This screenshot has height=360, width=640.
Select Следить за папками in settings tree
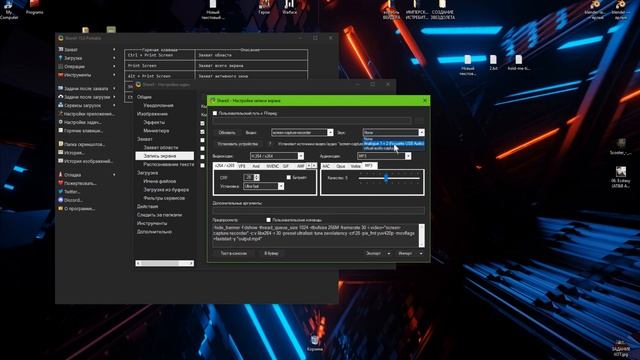[159, 215]
